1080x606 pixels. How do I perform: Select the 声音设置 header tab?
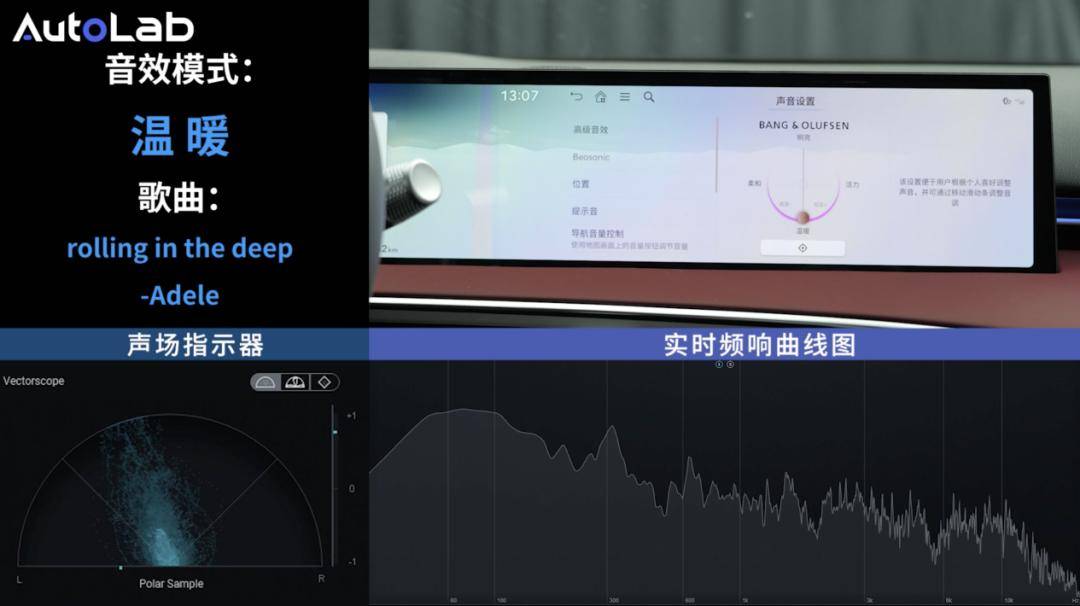795,101
